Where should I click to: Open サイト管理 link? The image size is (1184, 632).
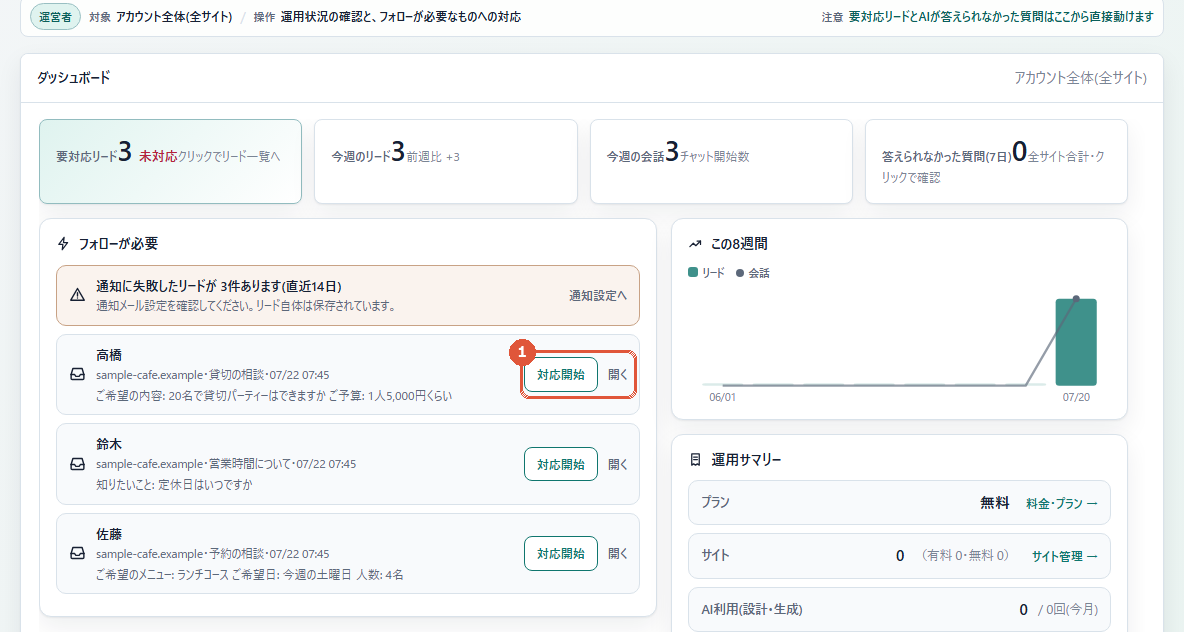(1065, 556)
